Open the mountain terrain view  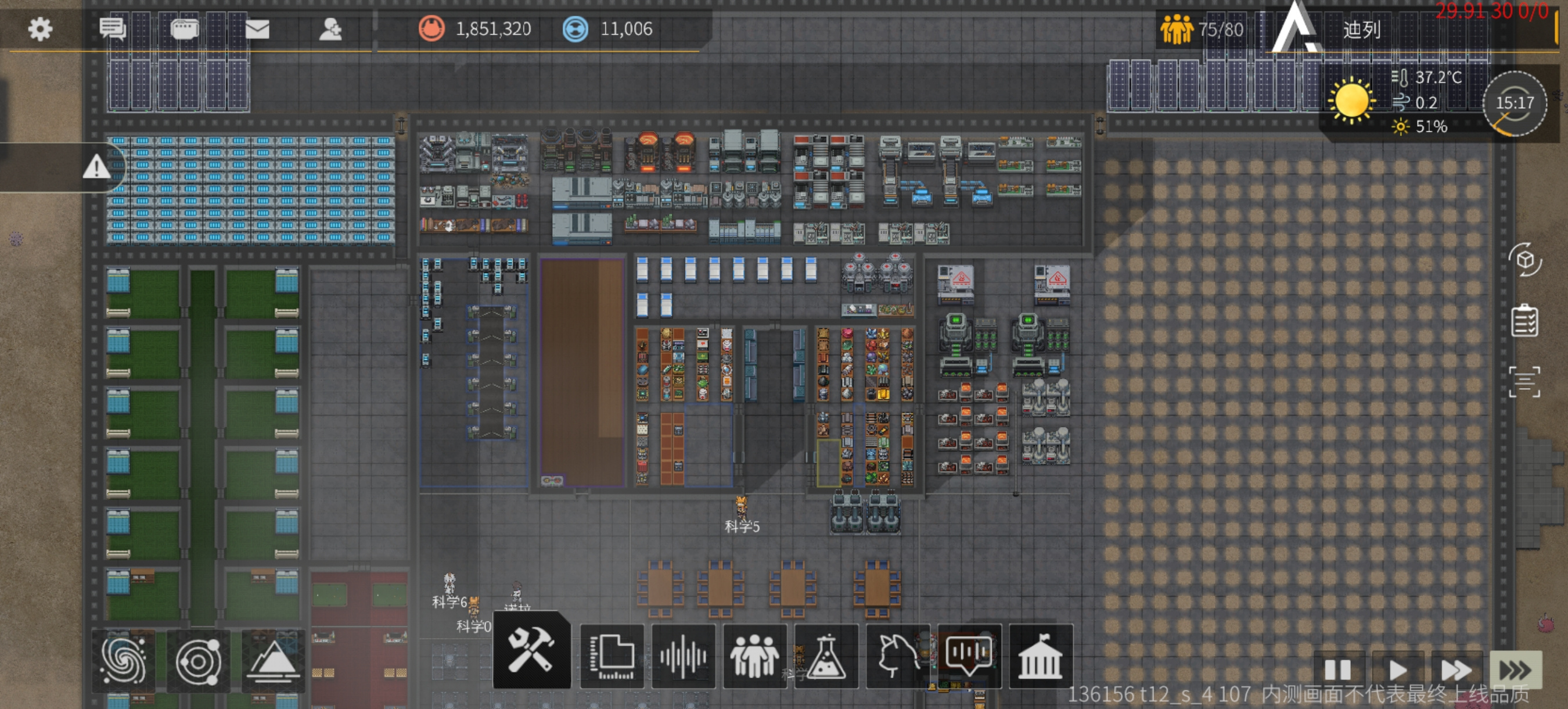coord(273,660)
